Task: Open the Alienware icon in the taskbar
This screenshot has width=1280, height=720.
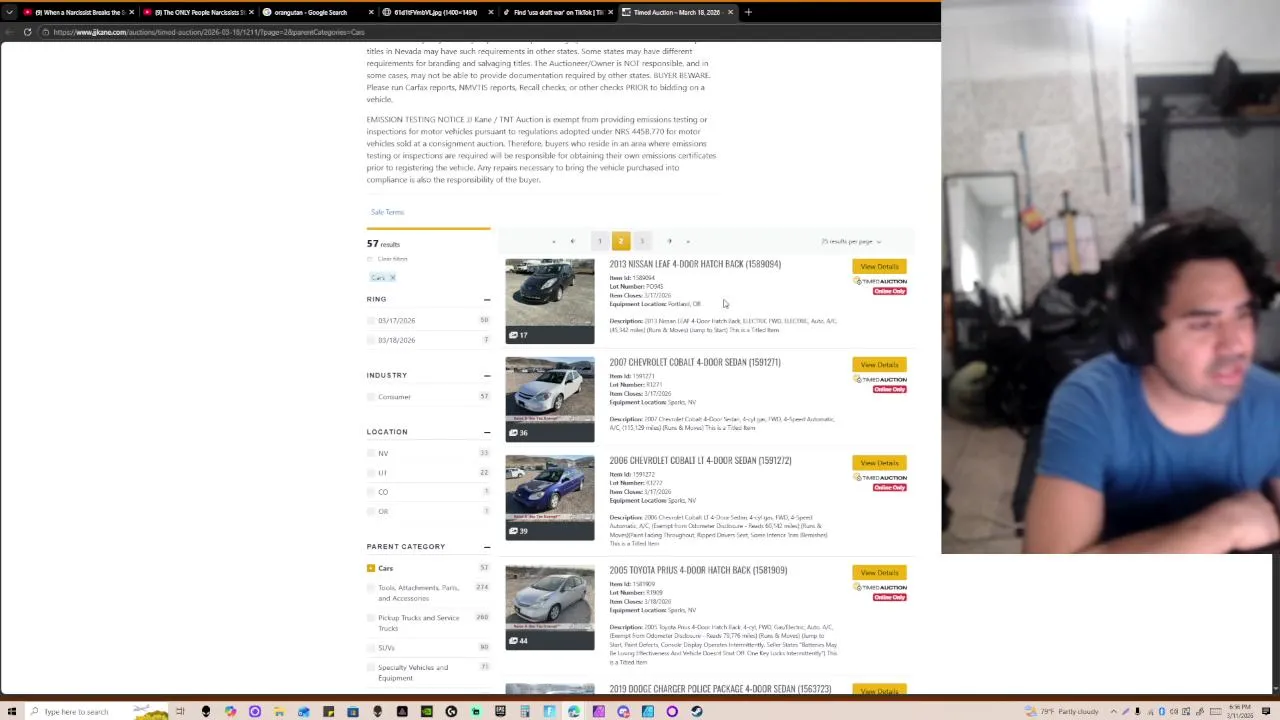Action: (205, 711)
